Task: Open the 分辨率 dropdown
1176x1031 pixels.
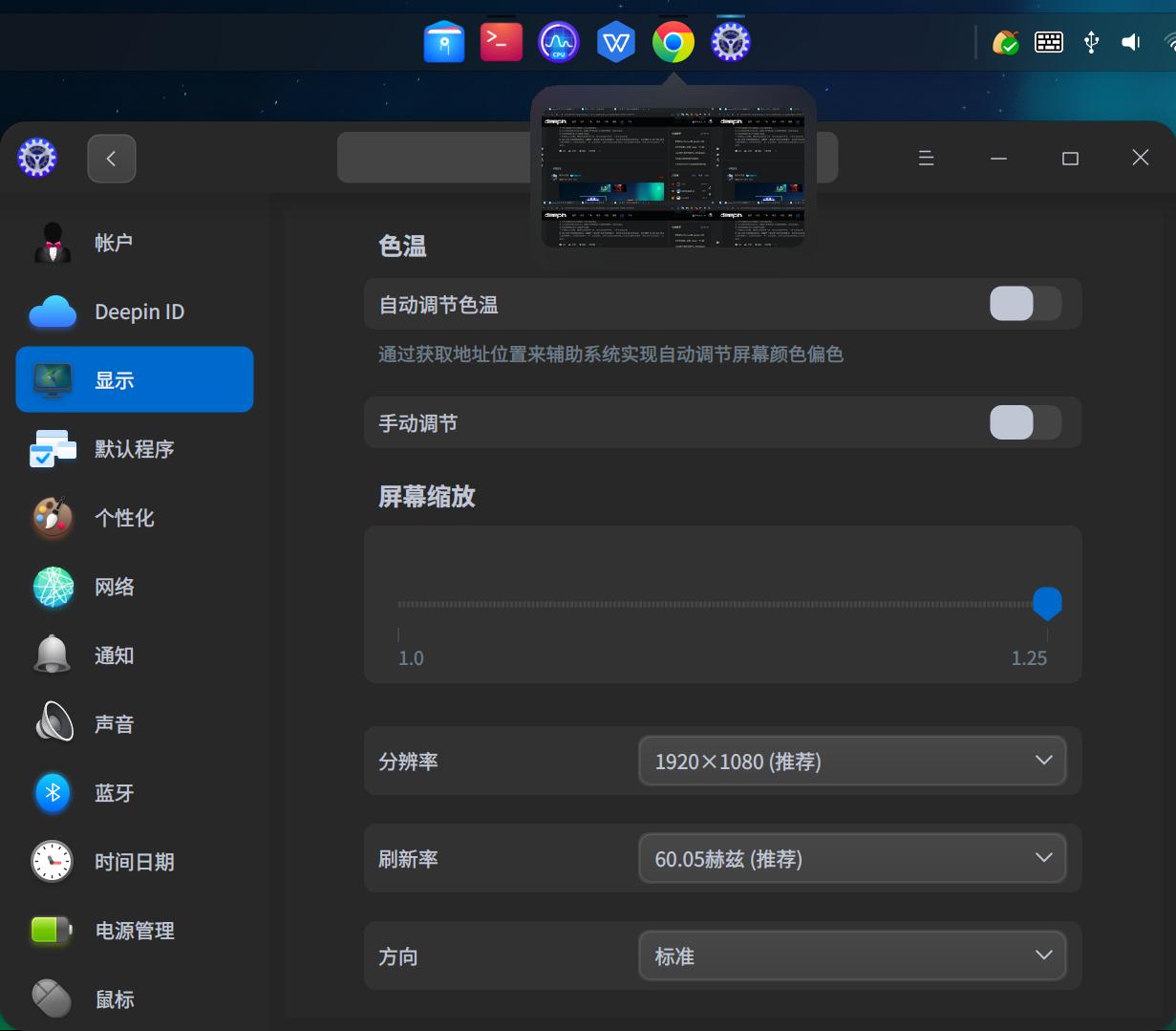Action: click(852, 761)
